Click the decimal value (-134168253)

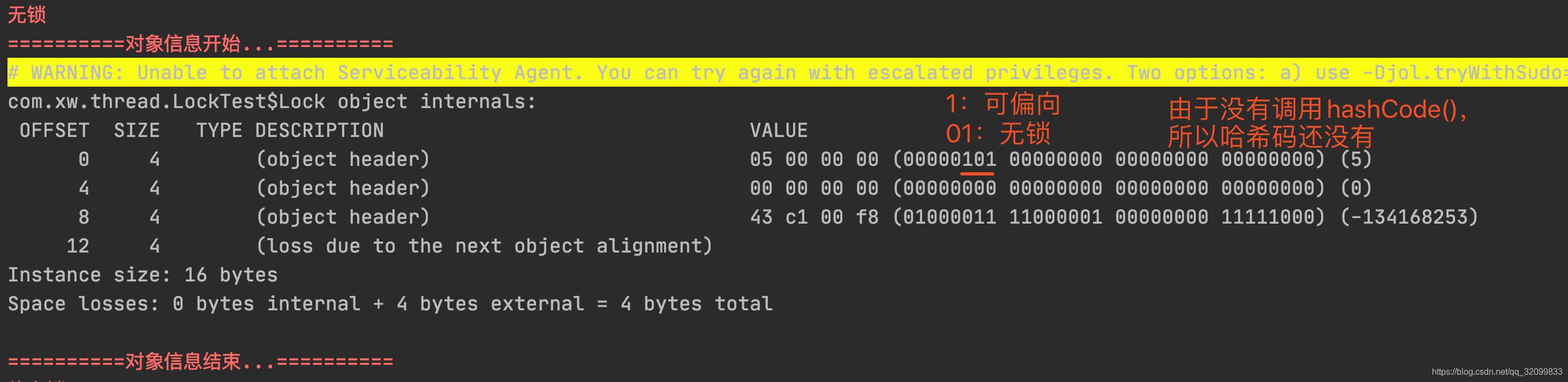[x=1409, y=217]
